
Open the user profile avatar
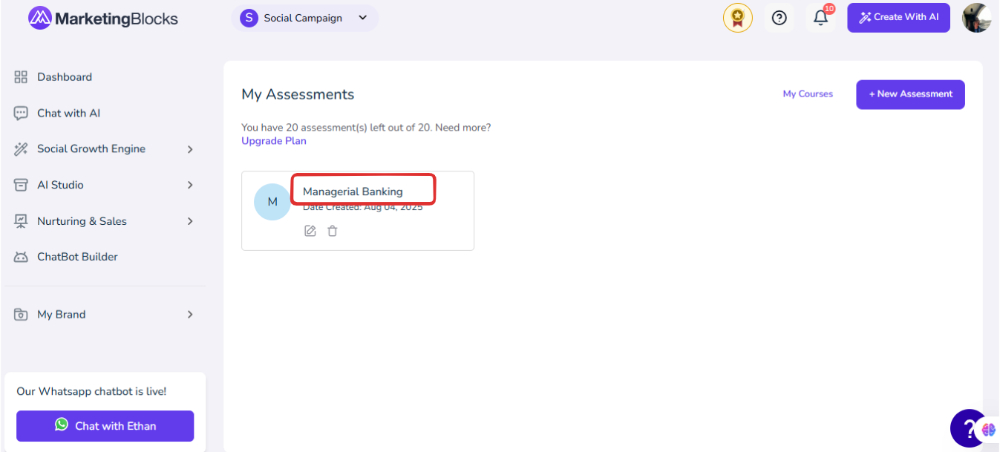pos(976,18)
